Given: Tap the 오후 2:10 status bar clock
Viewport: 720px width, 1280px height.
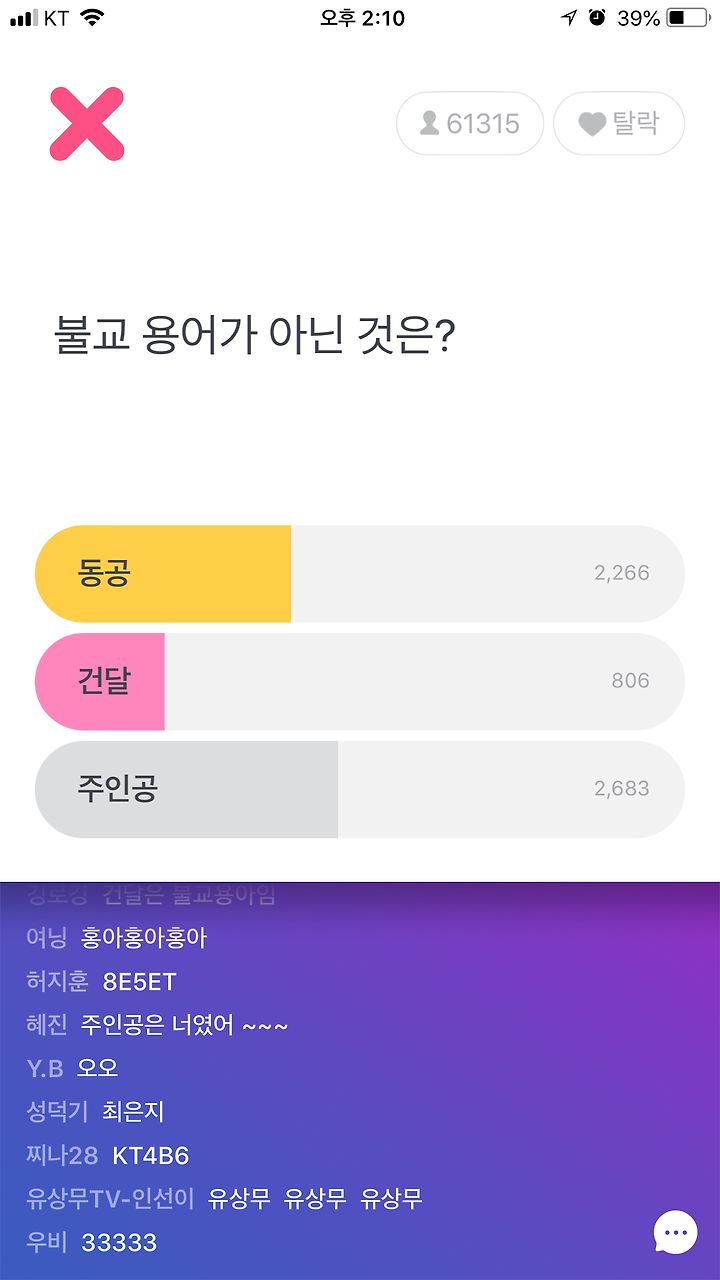Looking at the screenshot, I should 362,18.
